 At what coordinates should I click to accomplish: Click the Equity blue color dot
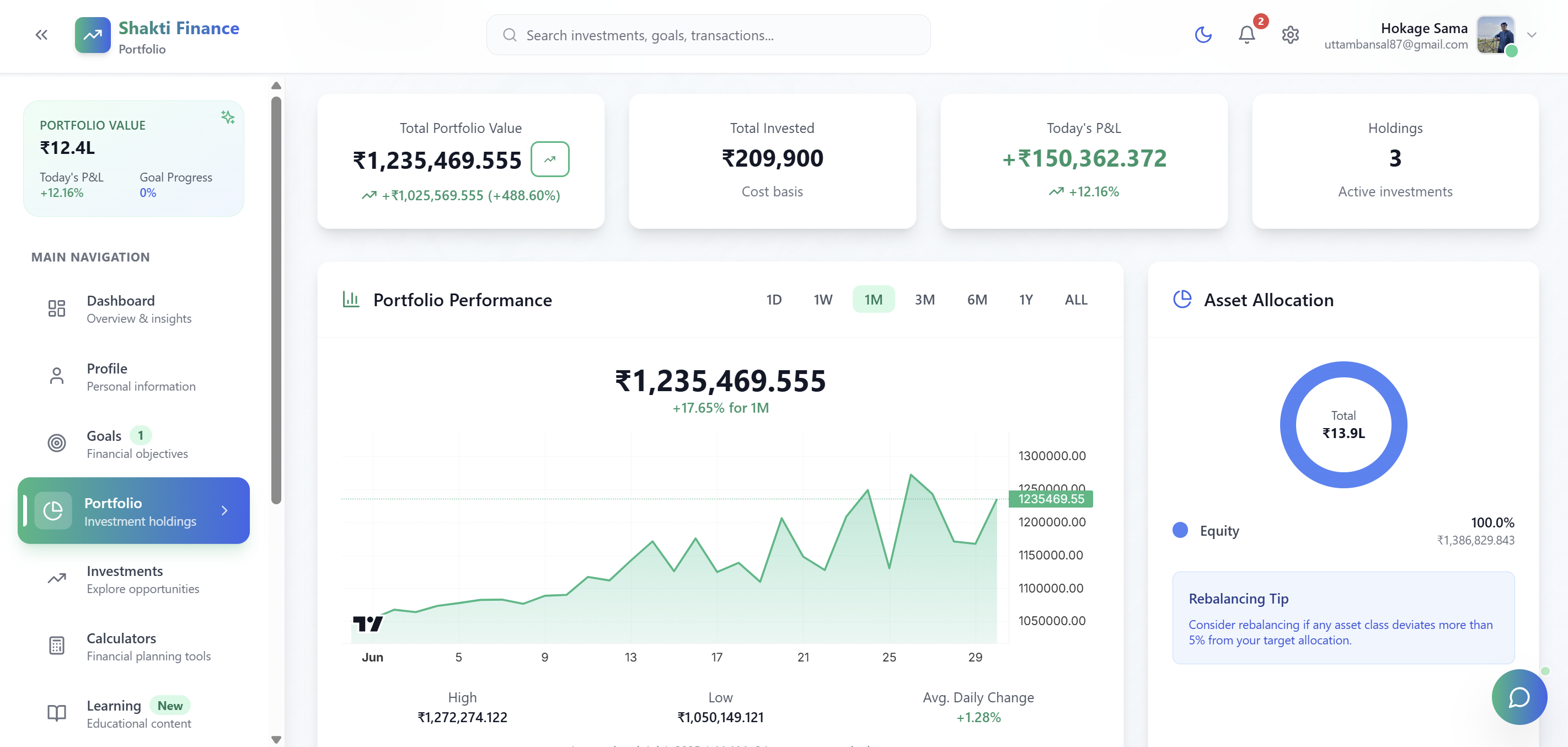[1180, 530]
